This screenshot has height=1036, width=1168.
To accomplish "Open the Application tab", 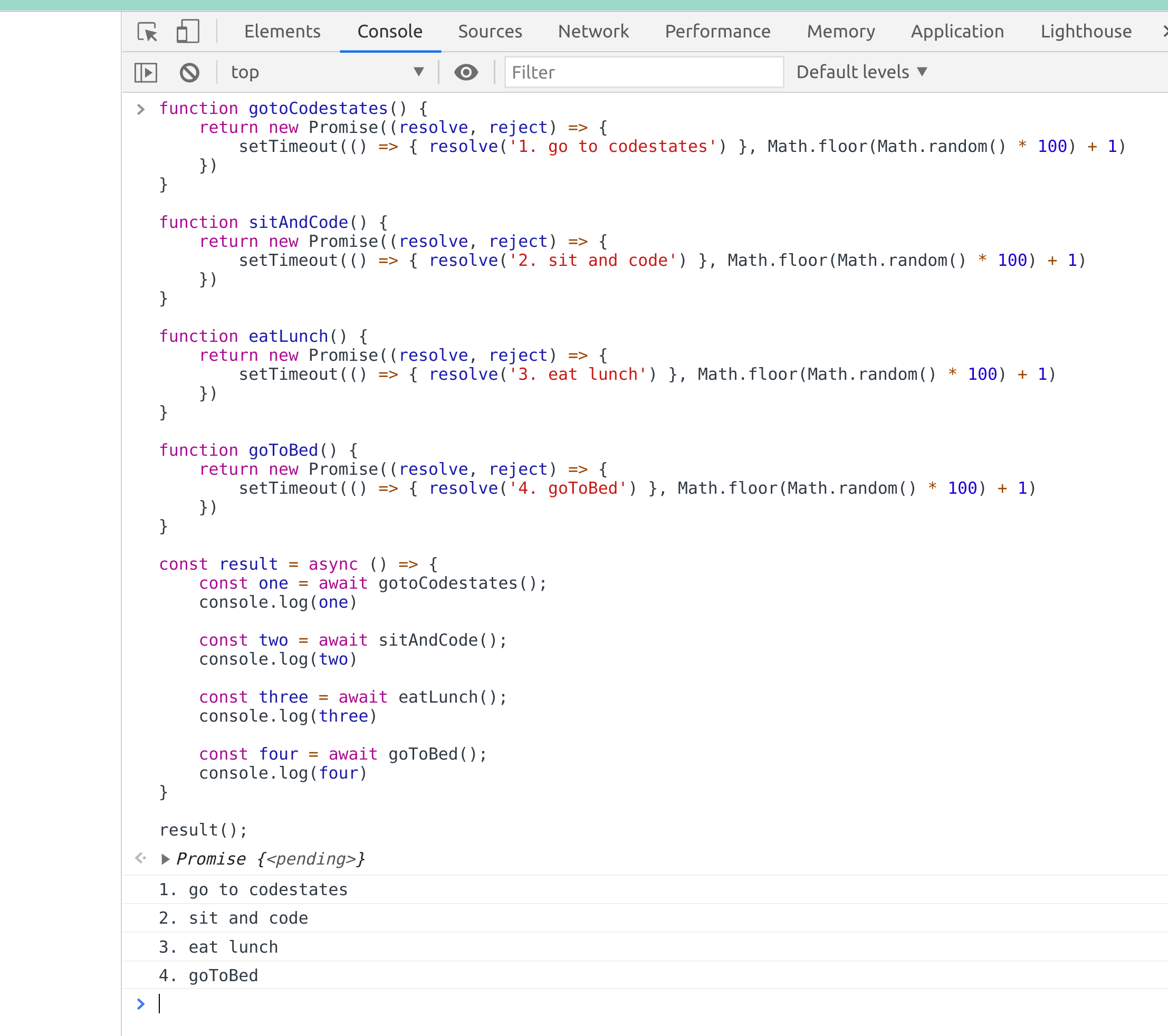I will pyautogui.click(x=957, y=32).
